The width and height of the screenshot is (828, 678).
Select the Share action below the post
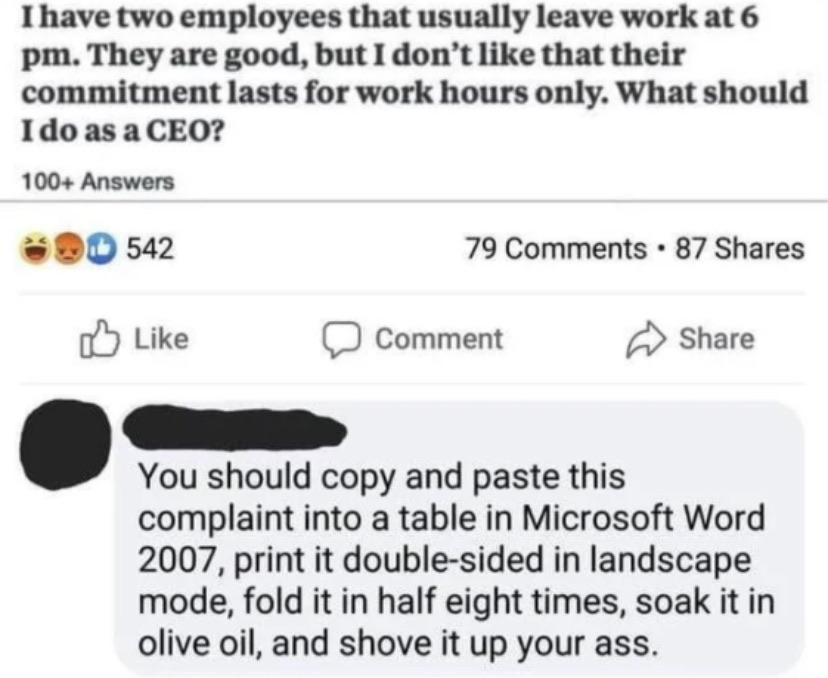point(715,339)
